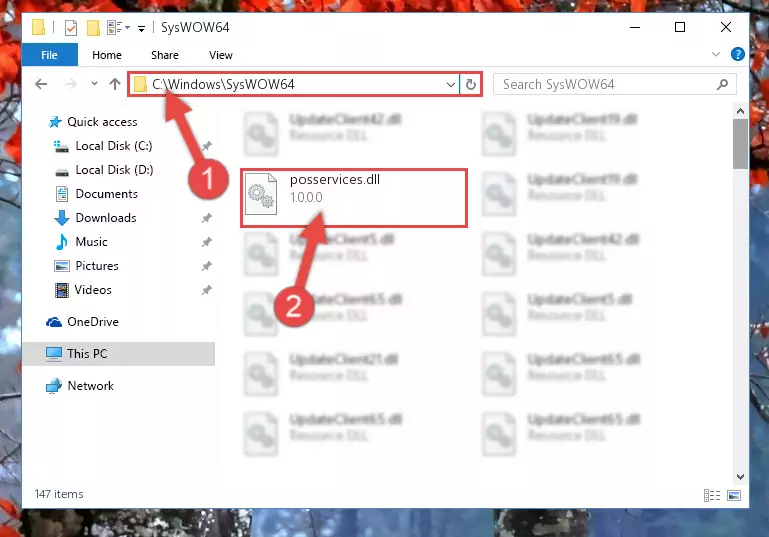This screenshot has height=537, width=769.
Task: Expand the ribbon with the chevron
Action: (716, 54)
